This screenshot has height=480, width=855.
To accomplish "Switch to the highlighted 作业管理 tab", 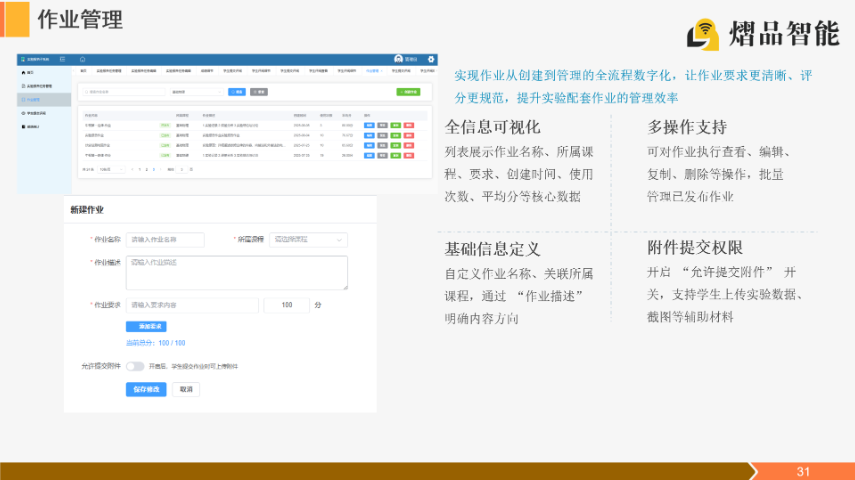I will [374, 72].
